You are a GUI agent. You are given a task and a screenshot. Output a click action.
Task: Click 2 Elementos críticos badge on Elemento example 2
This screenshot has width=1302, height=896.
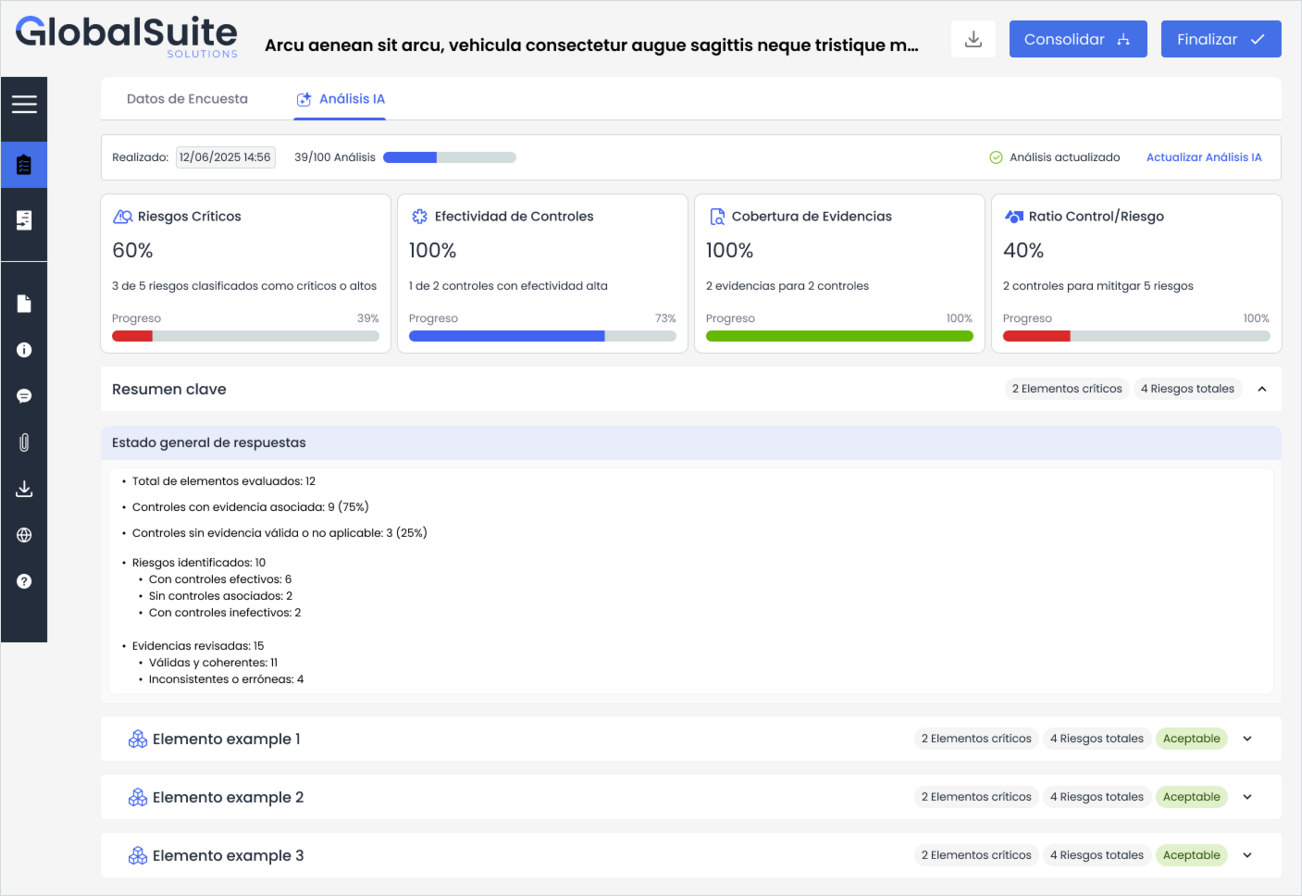(976, 797)
